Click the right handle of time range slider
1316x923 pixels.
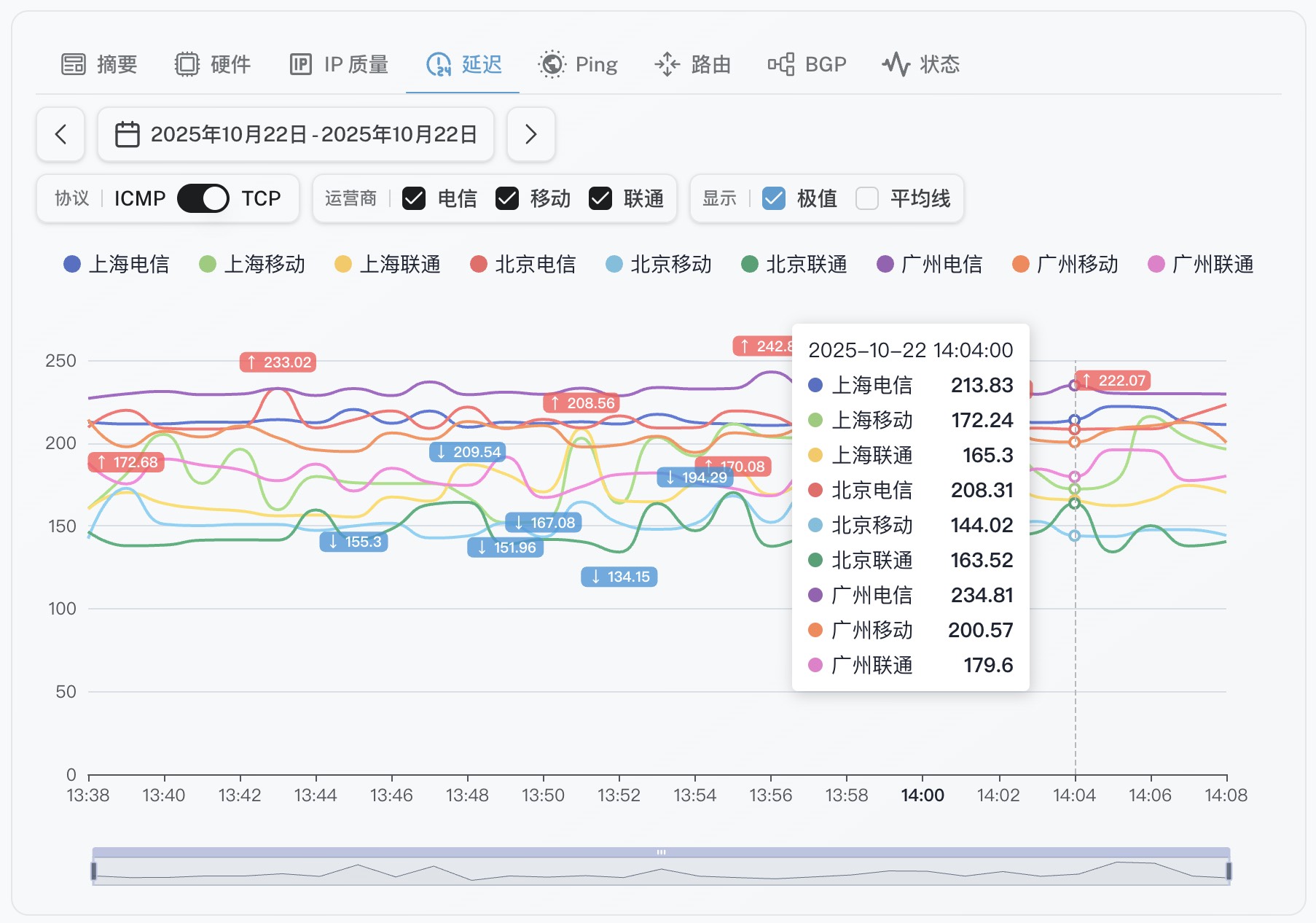pos(1229,871)
